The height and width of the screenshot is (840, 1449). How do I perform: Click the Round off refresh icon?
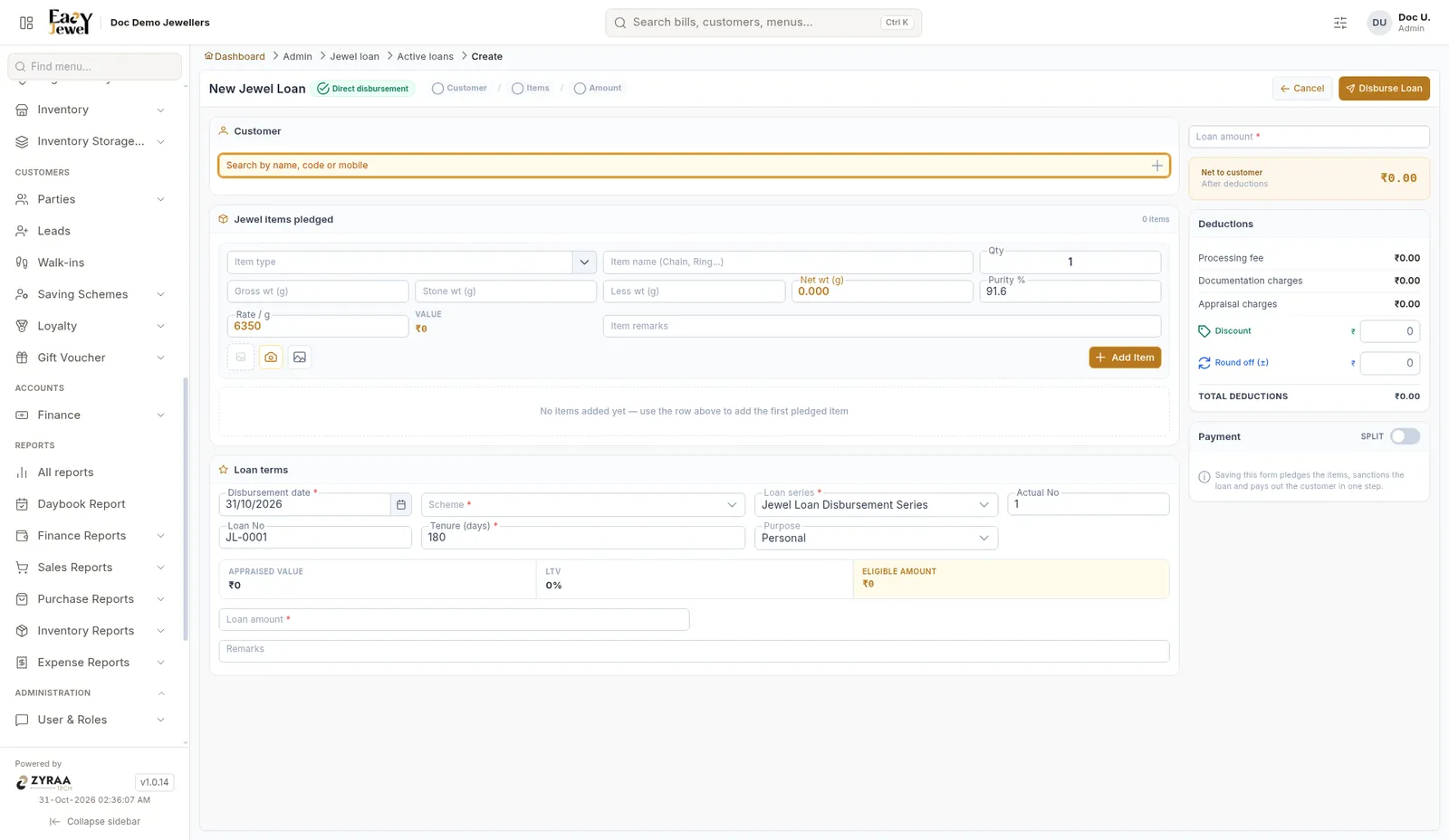1204,363
